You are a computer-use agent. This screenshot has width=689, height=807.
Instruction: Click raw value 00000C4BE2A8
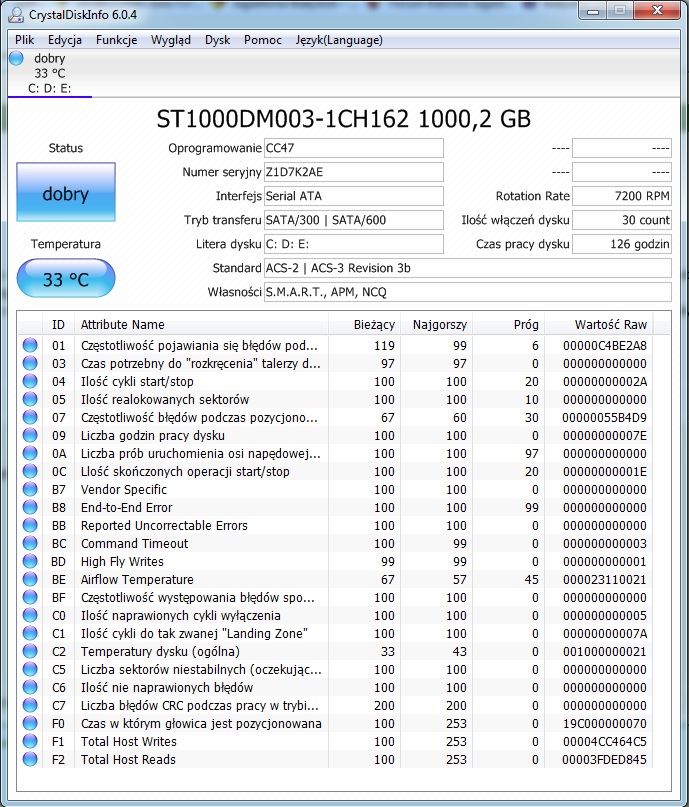coord(605,345)
